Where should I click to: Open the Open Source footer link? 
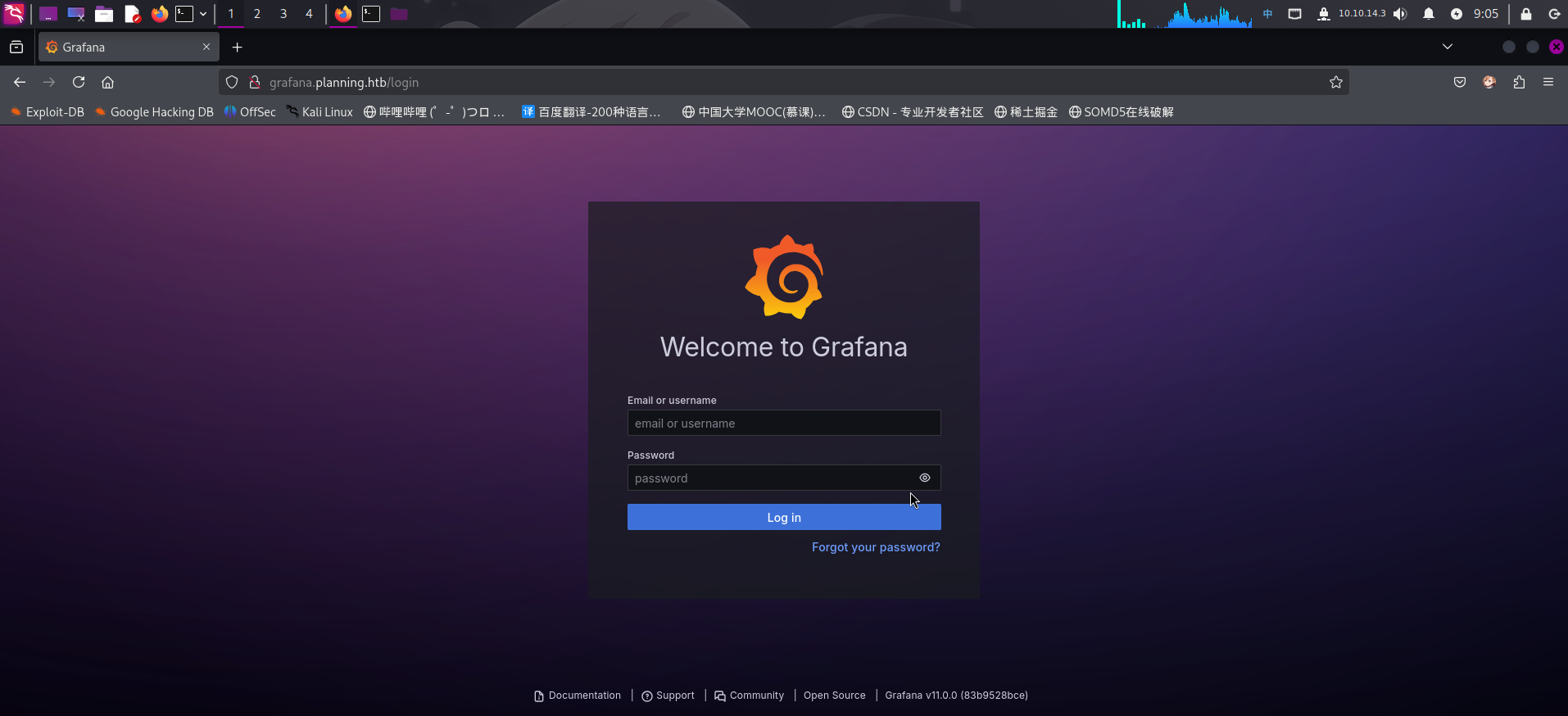834,696
